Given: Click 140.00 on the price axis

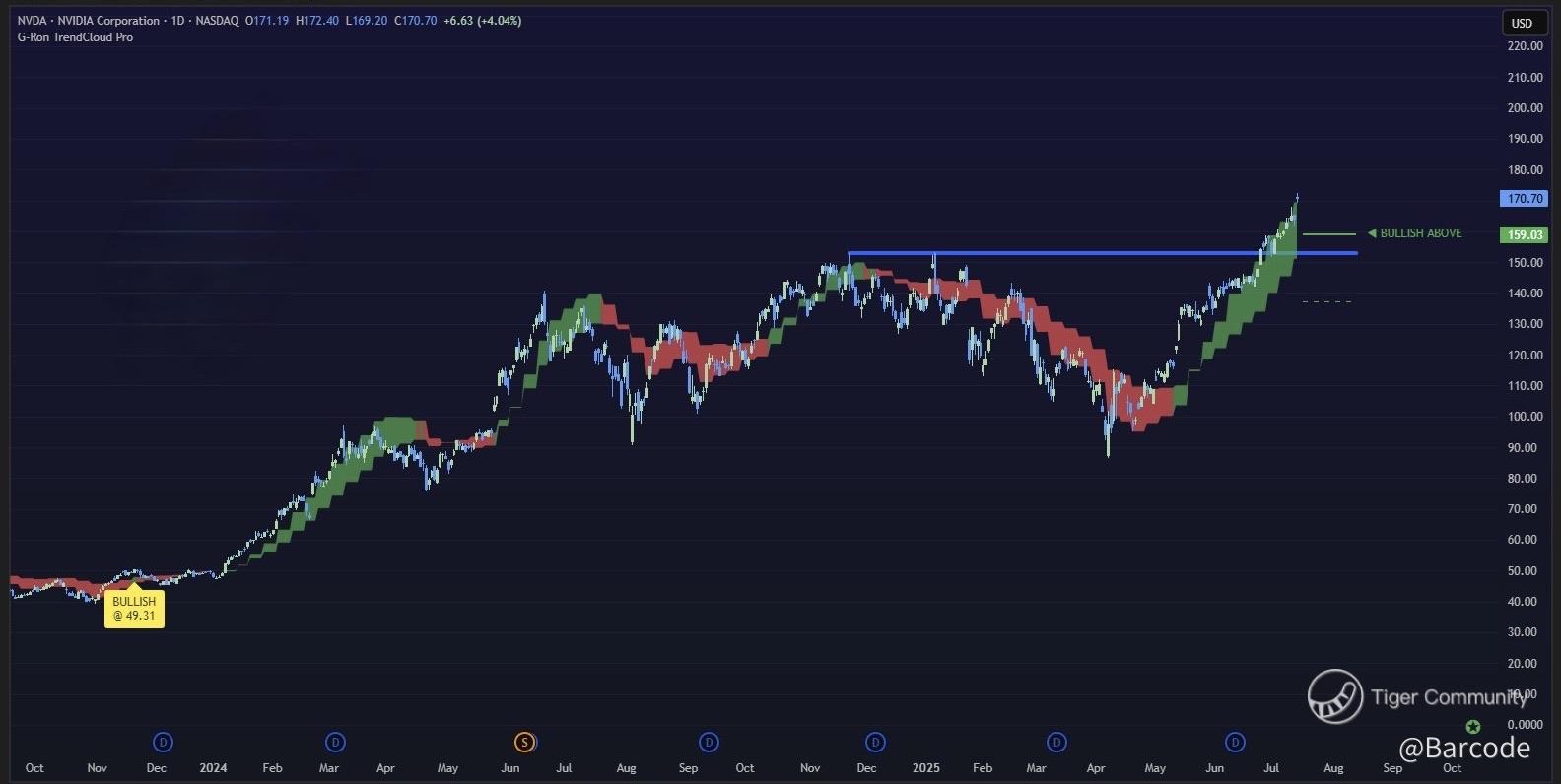Looking at the screenshot, I should tap(1525, 294).
